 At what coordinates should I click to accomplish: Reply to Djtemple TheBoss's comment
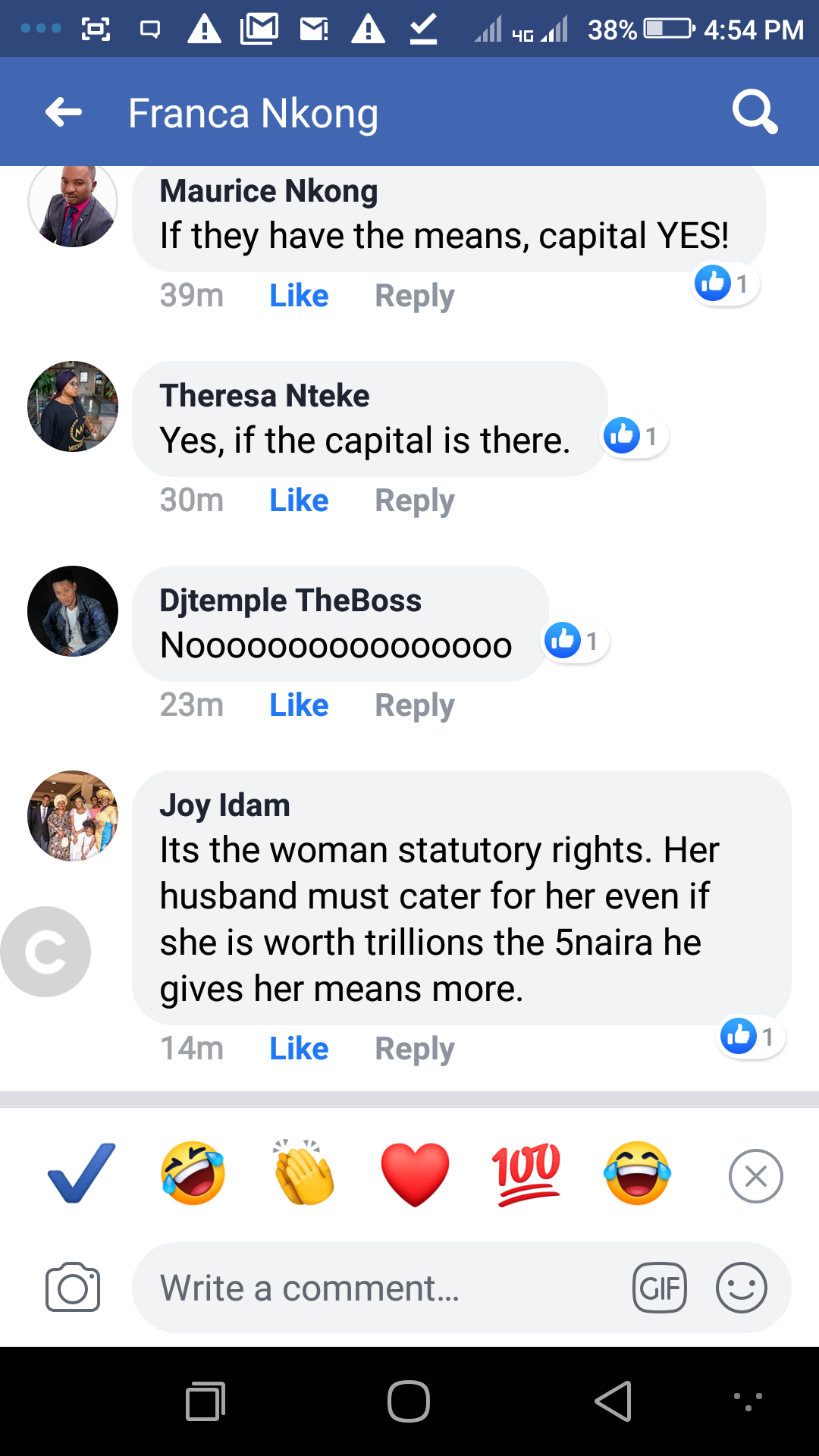(414, 705)
